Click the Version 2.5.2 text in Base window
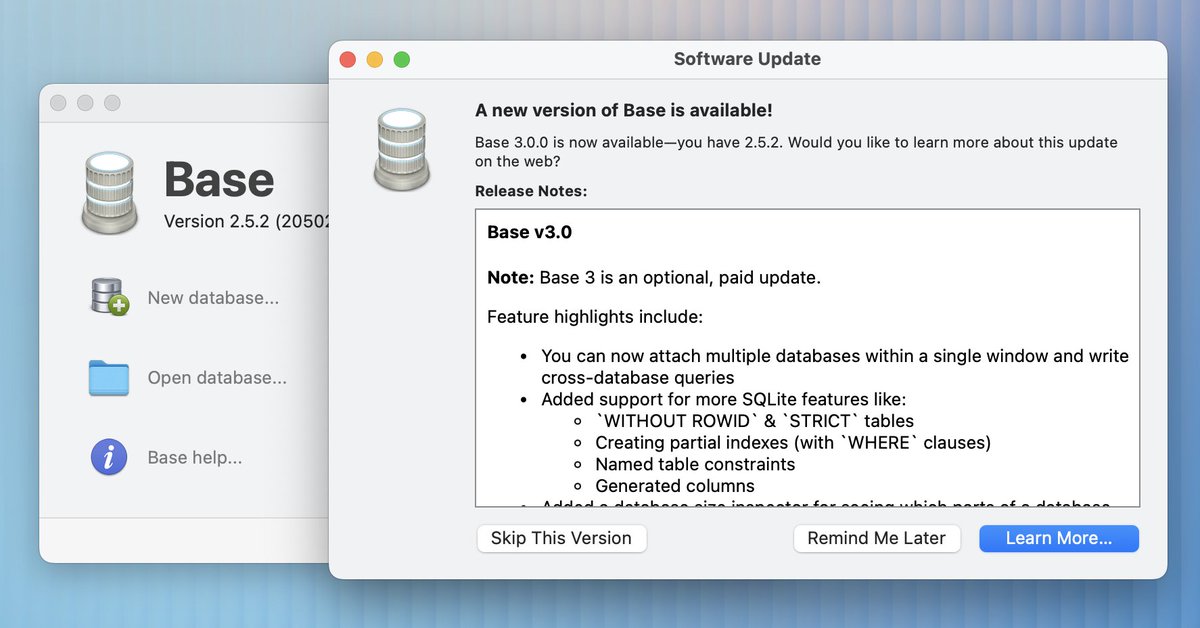Viewport: 1200px width, 628px height. [x=246, y=221]
